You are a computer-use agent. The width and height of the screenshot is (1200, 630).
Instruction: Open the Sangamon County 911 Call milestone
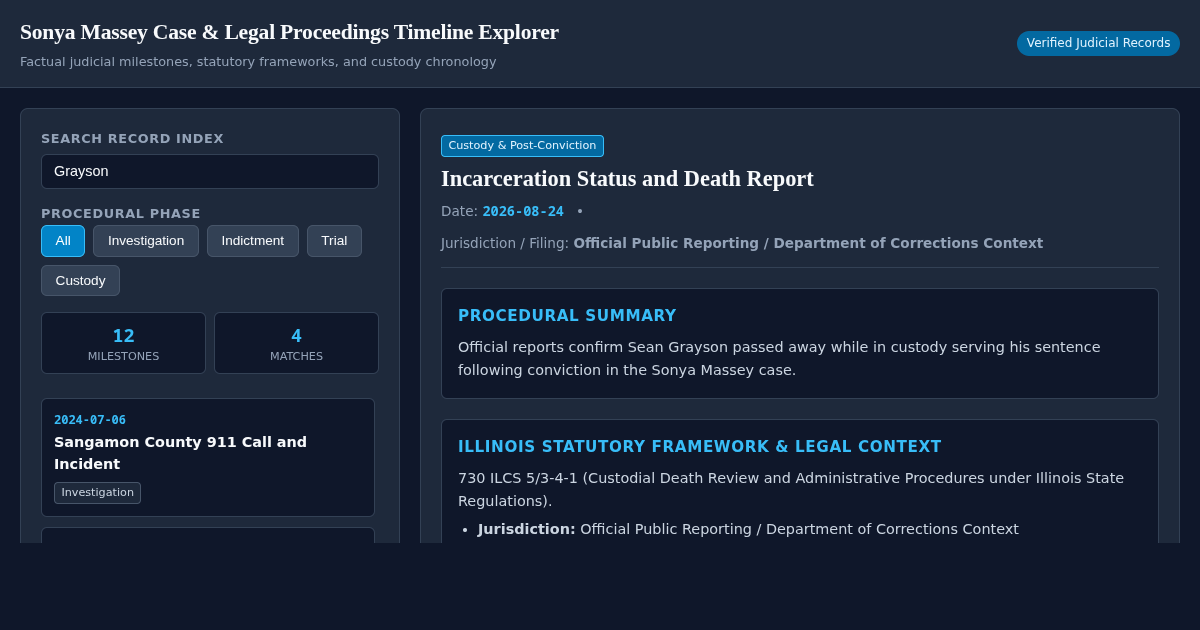pyautogui.click(x=208, y=457)
